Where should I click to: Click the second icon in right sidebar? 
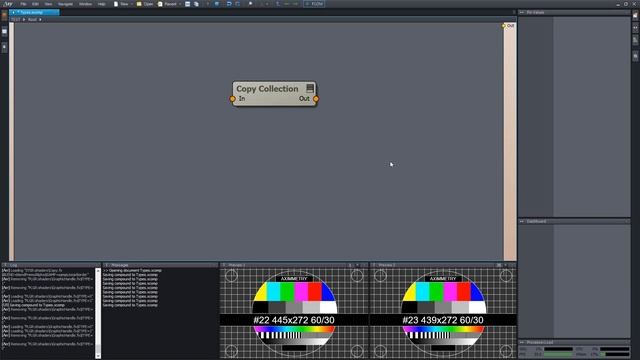pyautogui.click(x=636, y=28)
